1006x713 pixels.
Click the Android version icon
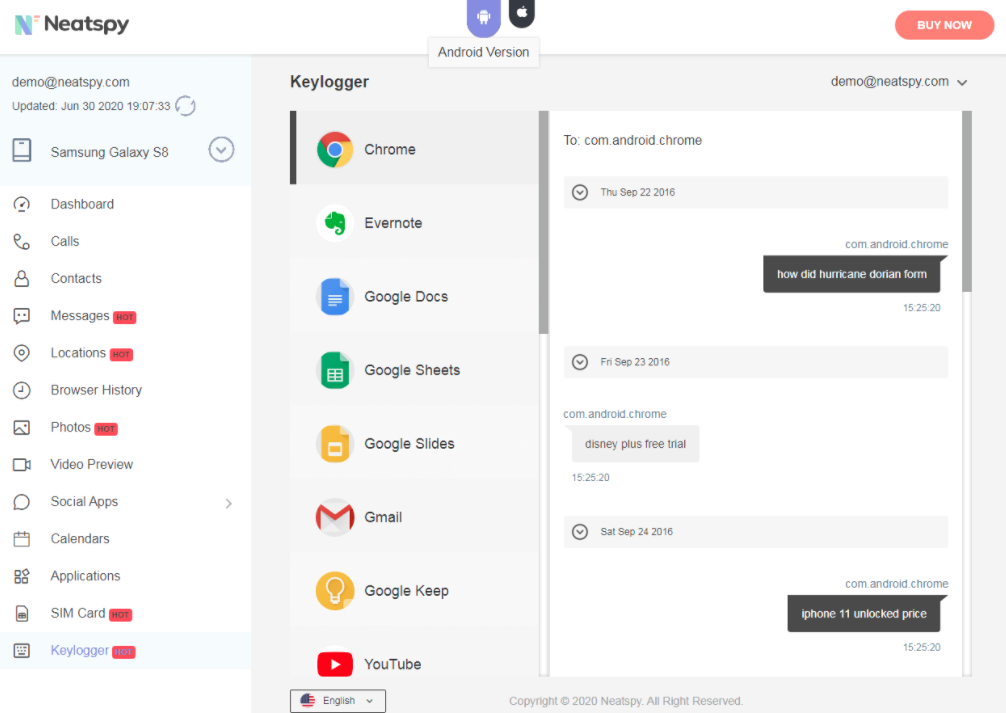pos(484,16)
